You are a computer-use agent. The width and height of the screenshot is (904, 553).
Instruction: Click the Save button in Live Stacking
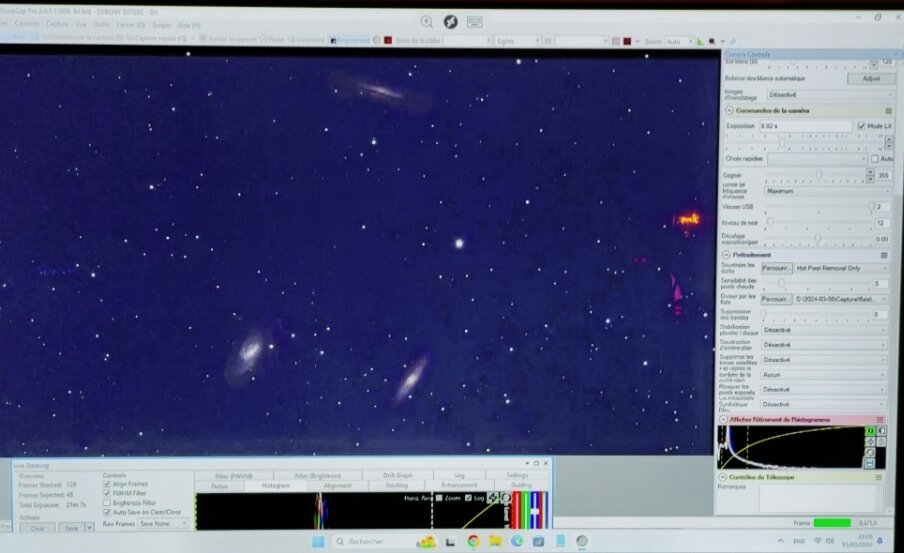[71, 528]
